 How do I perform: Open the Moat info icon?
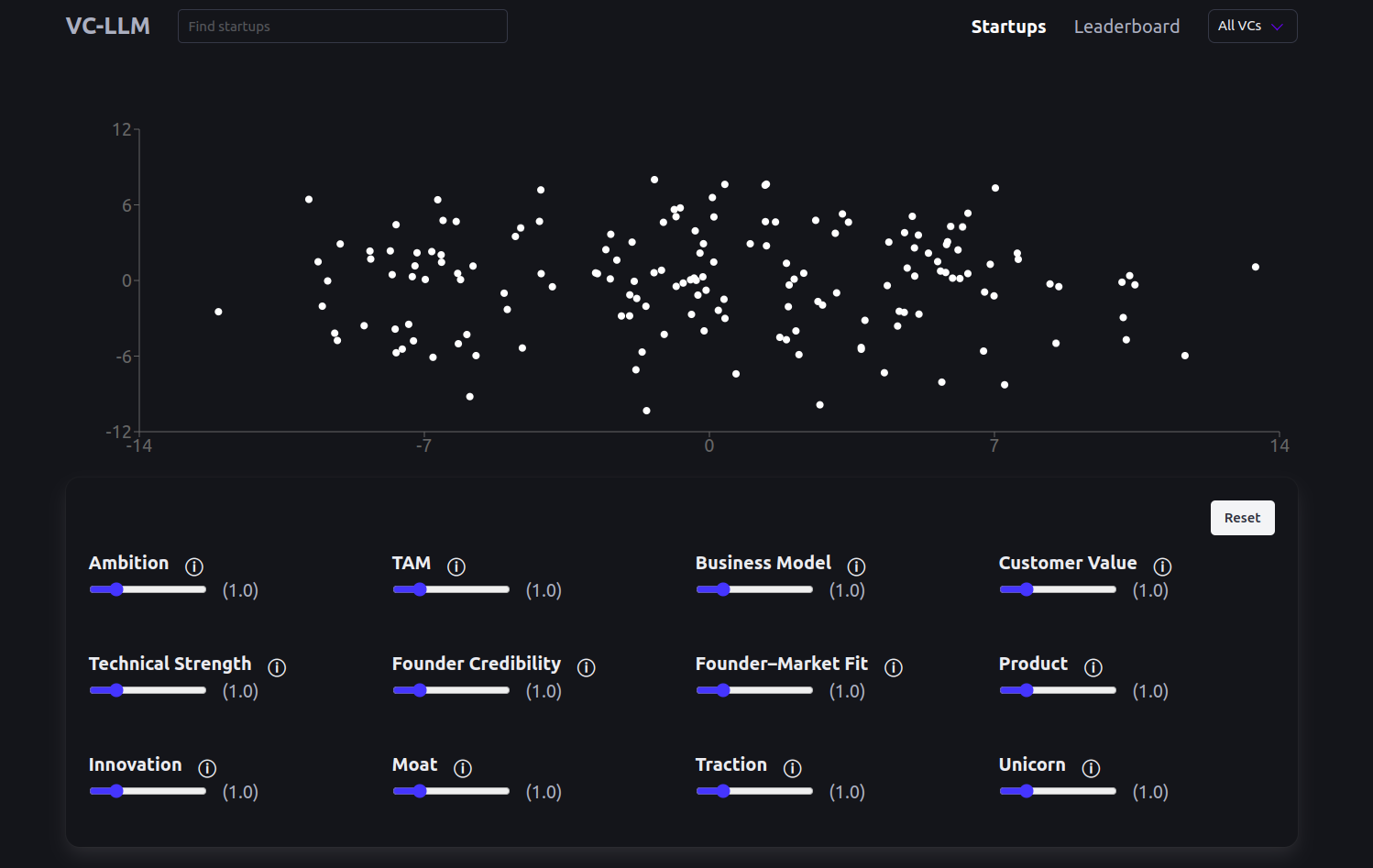[463, 768]
